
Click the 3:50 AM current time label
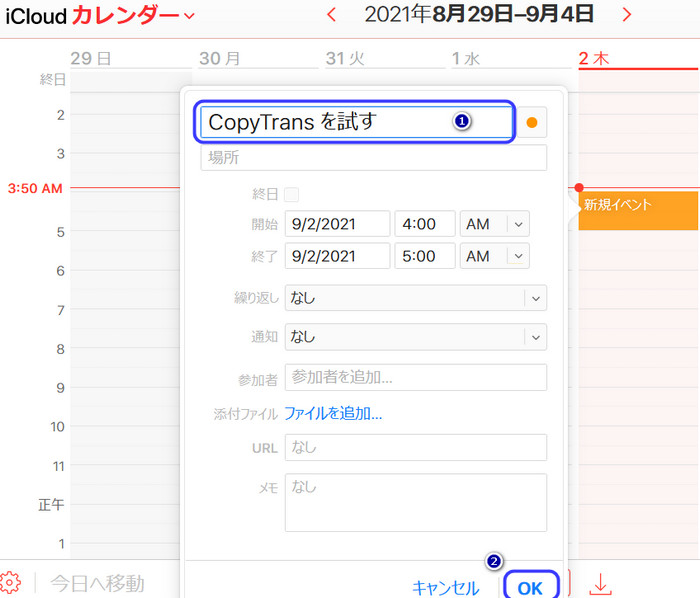pyautogui.click(x=35, y=188)
